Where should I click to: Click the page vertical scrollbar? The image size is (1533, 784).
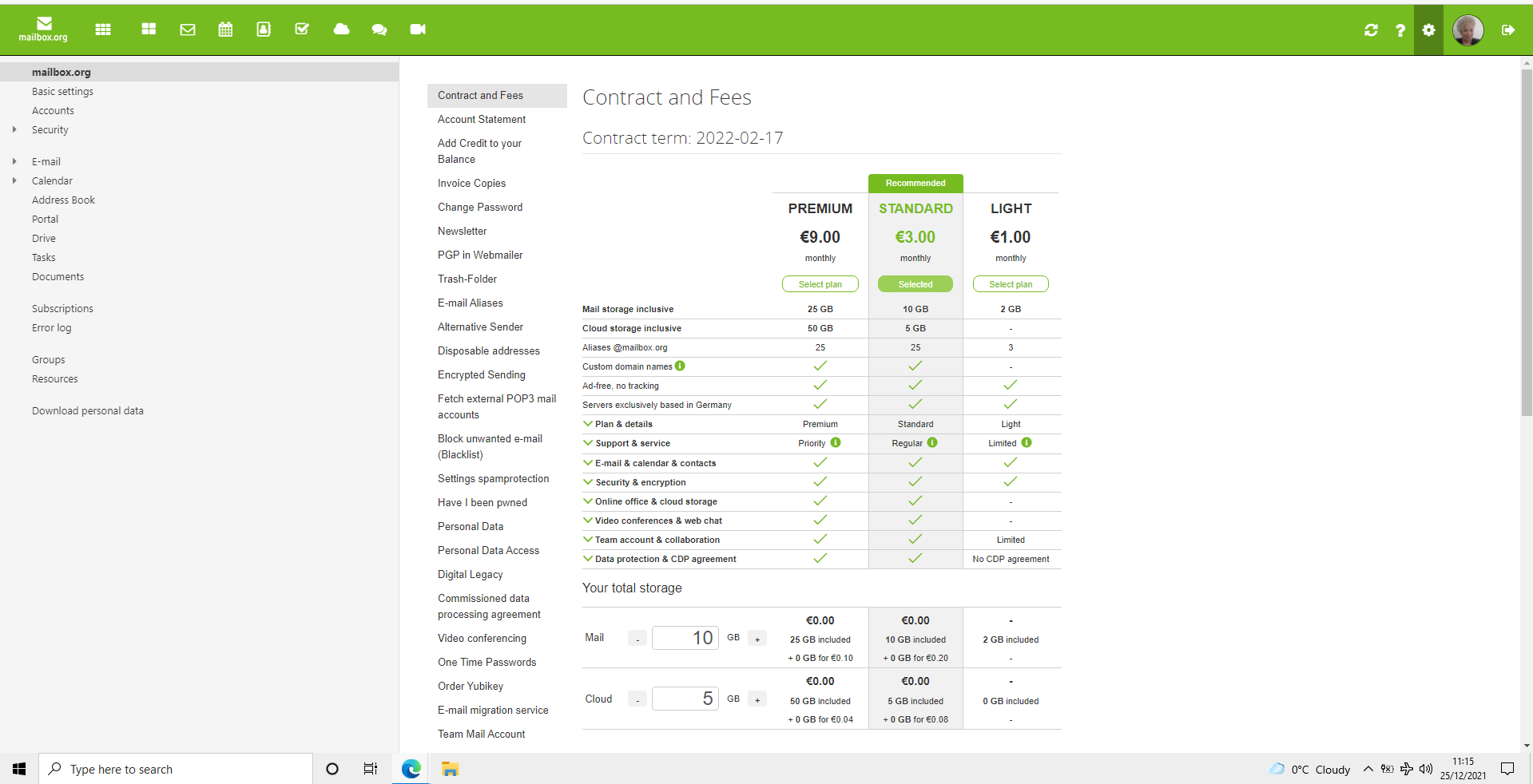[x=1527, y=243]
